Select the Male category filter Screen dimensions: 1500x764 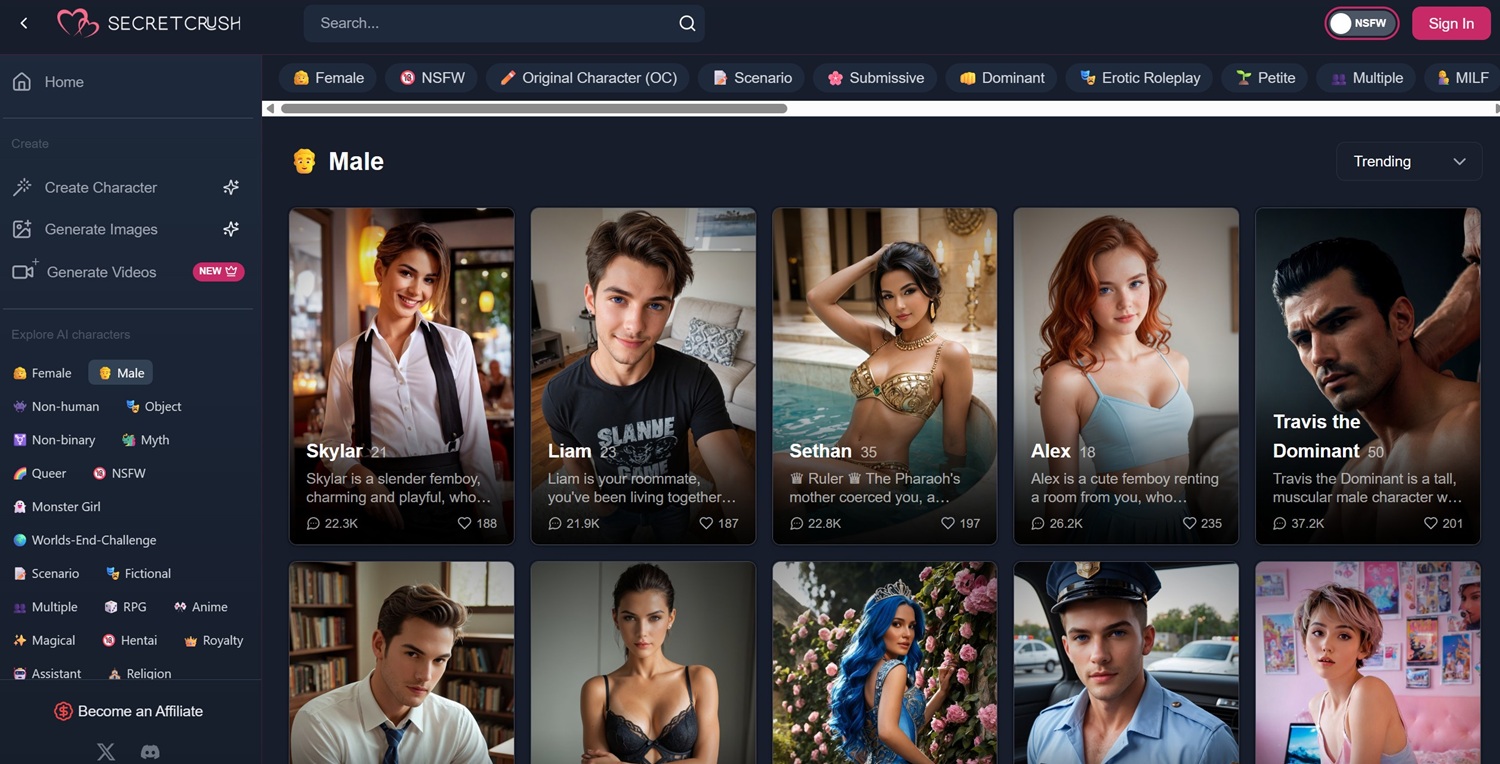point(120,373)
